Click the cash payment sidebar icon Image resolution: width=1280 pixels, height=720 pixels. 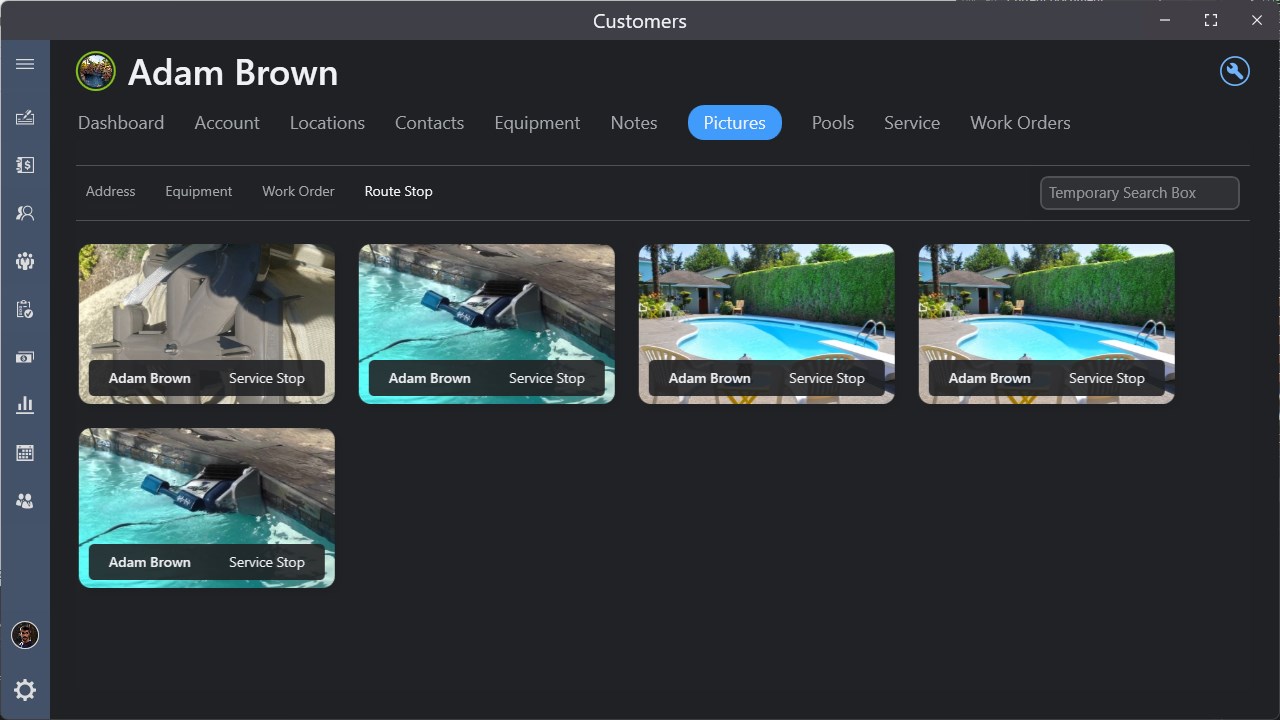click(25, 357)
